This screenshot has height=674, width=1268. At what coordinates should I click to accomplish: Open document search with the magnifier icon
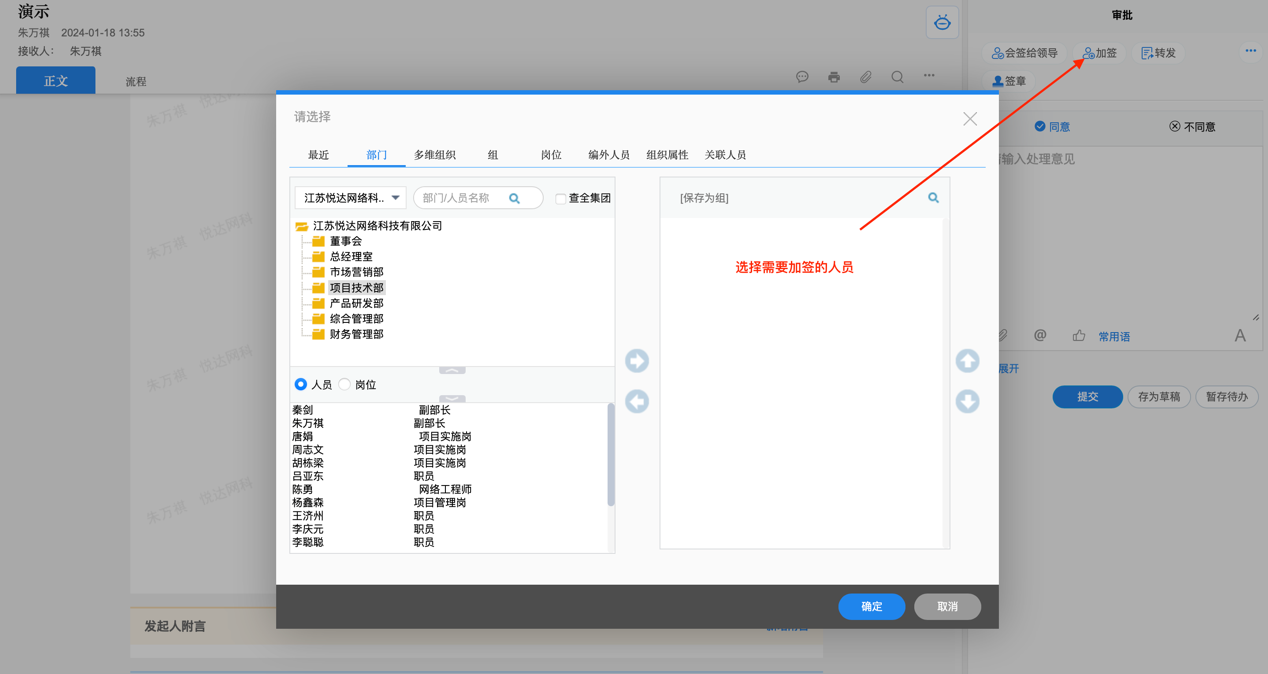[897, 76]
